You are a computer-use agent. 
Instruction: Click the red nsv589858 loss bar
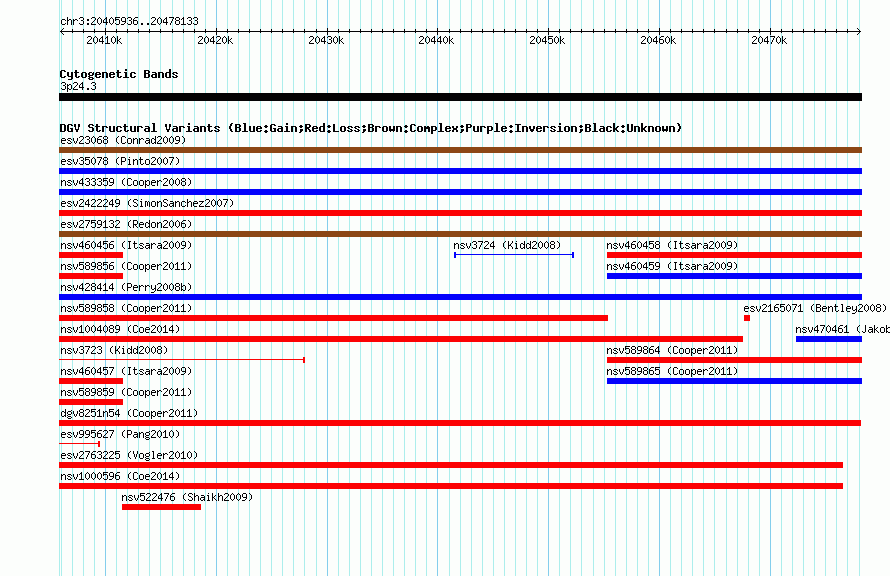[x=333, y=318]
